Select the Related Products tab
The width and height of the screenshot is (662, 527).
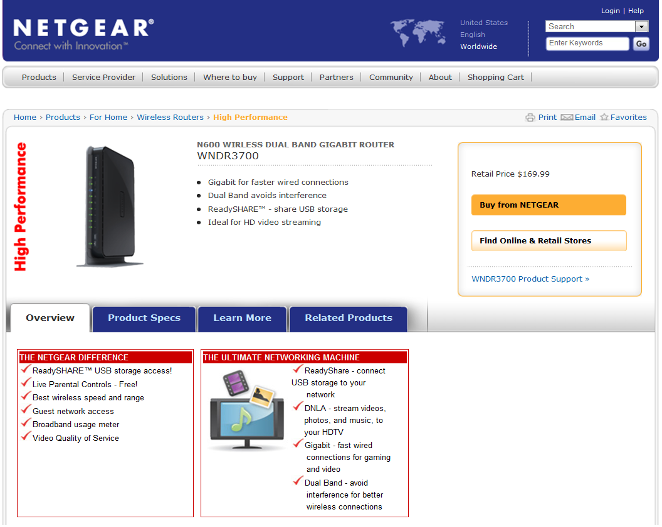(x=348, y=318)
